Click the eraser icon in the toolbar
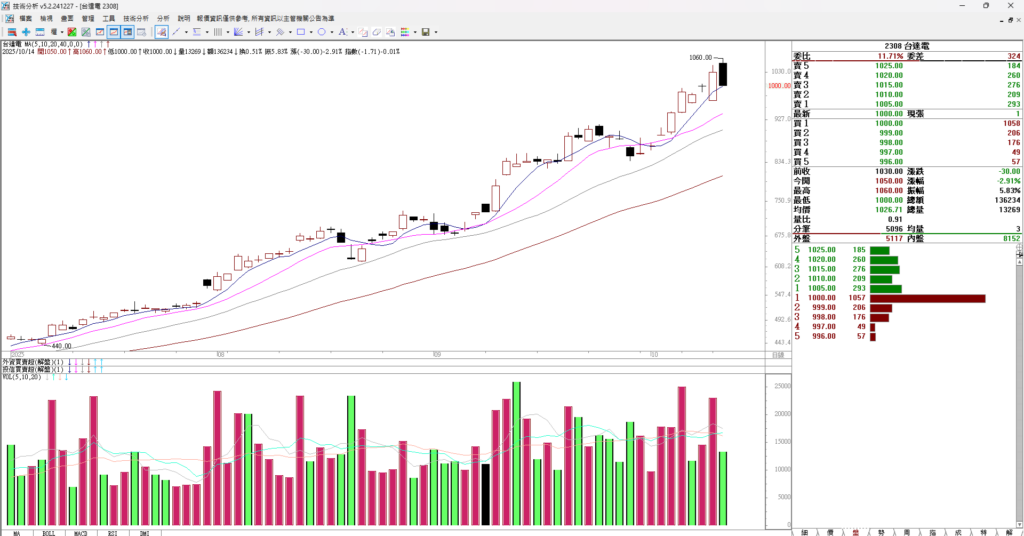The image size is (1024, 536). coord(376,32)
